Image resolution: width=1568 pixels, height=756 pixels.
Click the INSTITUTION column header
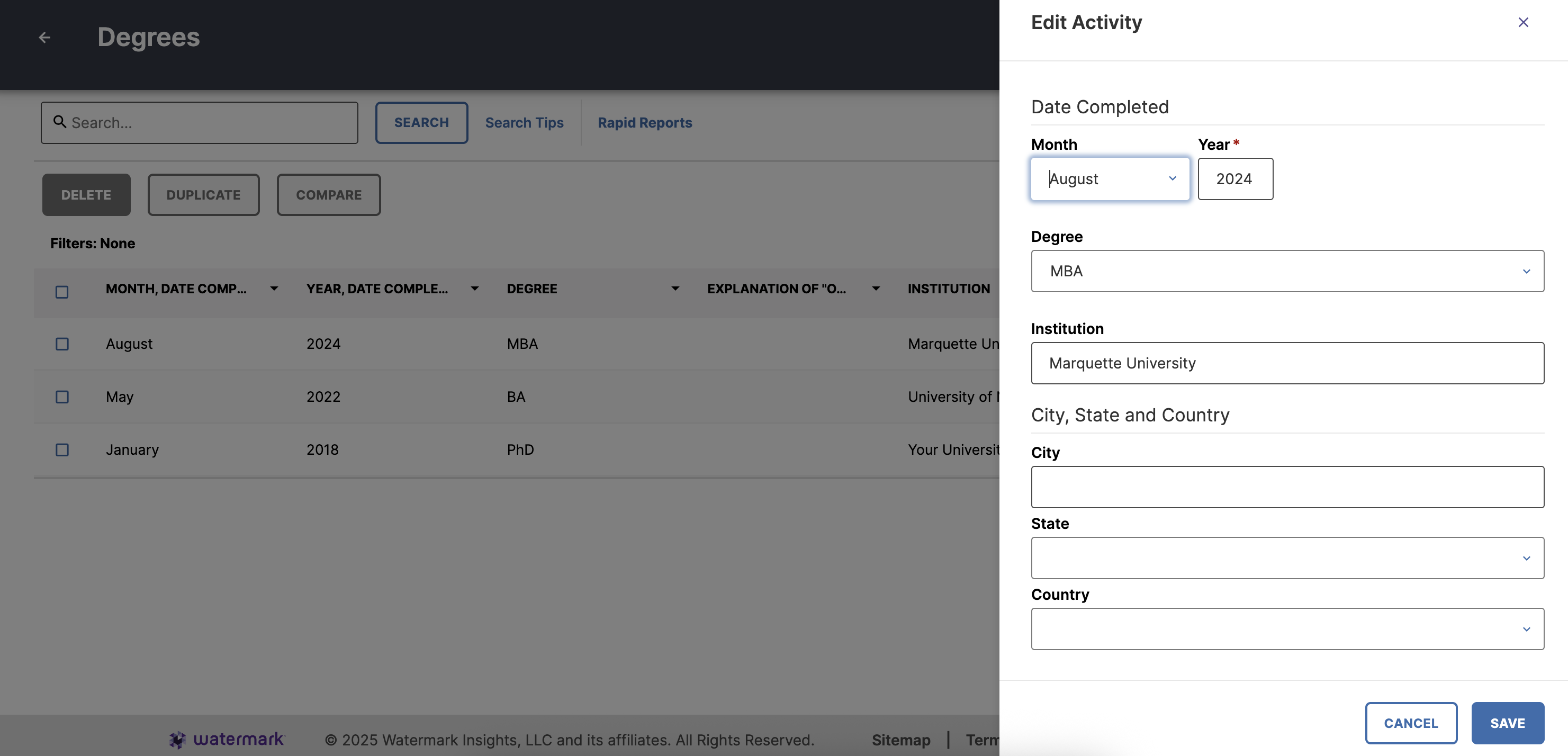949,289
